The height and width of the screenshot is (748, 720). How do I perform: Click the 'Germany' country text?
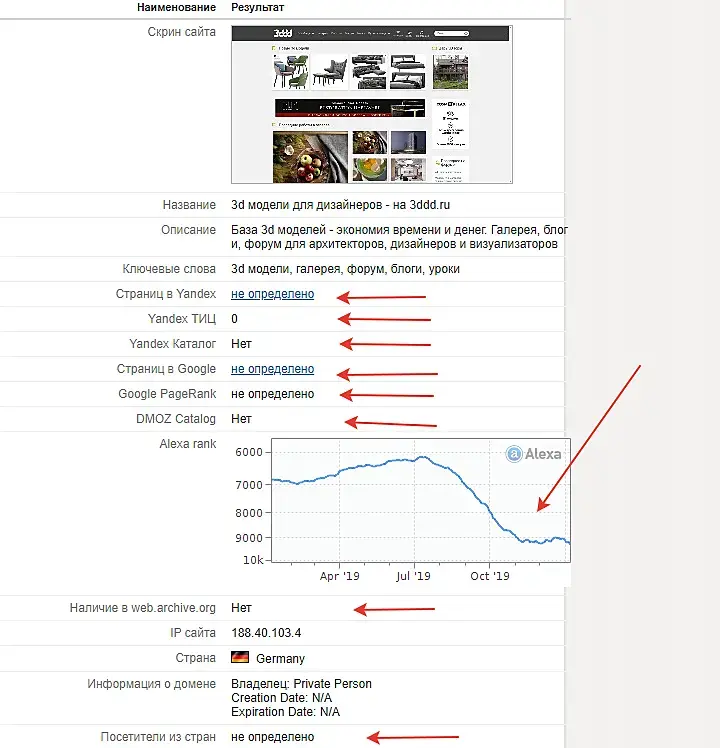pyautogui.click(x=281, y=658)
